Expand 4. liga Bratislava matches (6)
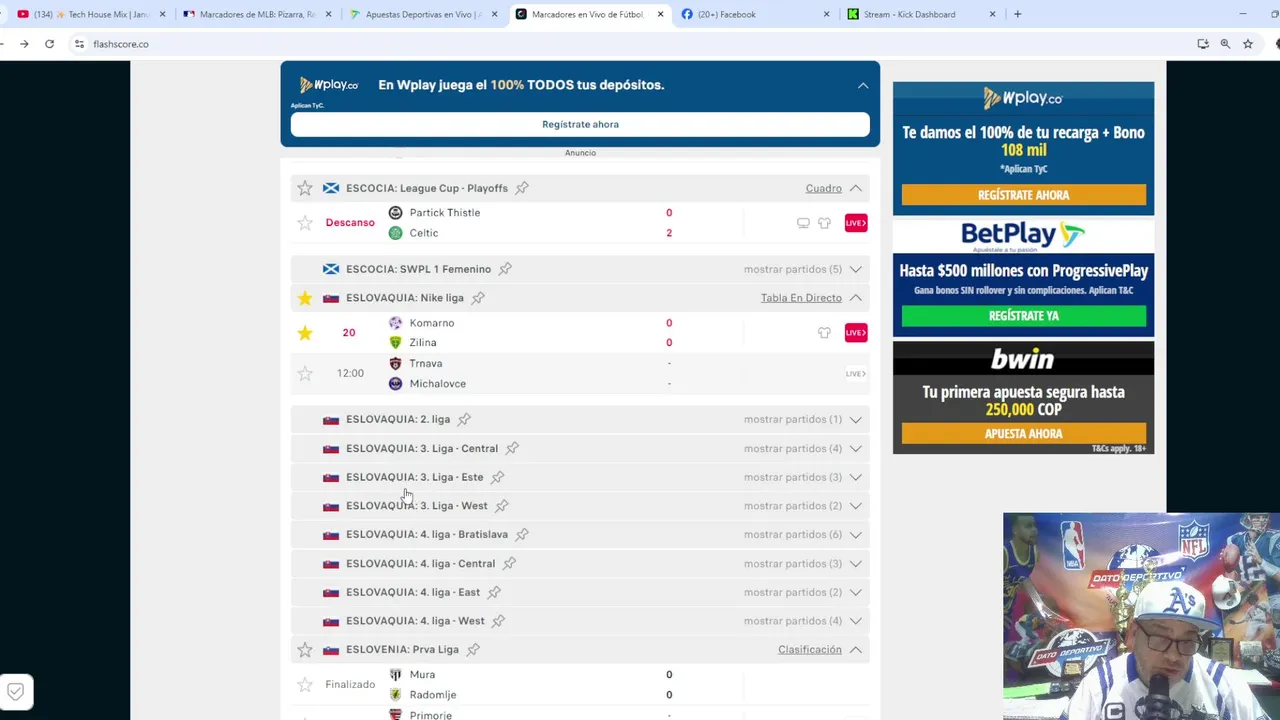 pos(856,534)
